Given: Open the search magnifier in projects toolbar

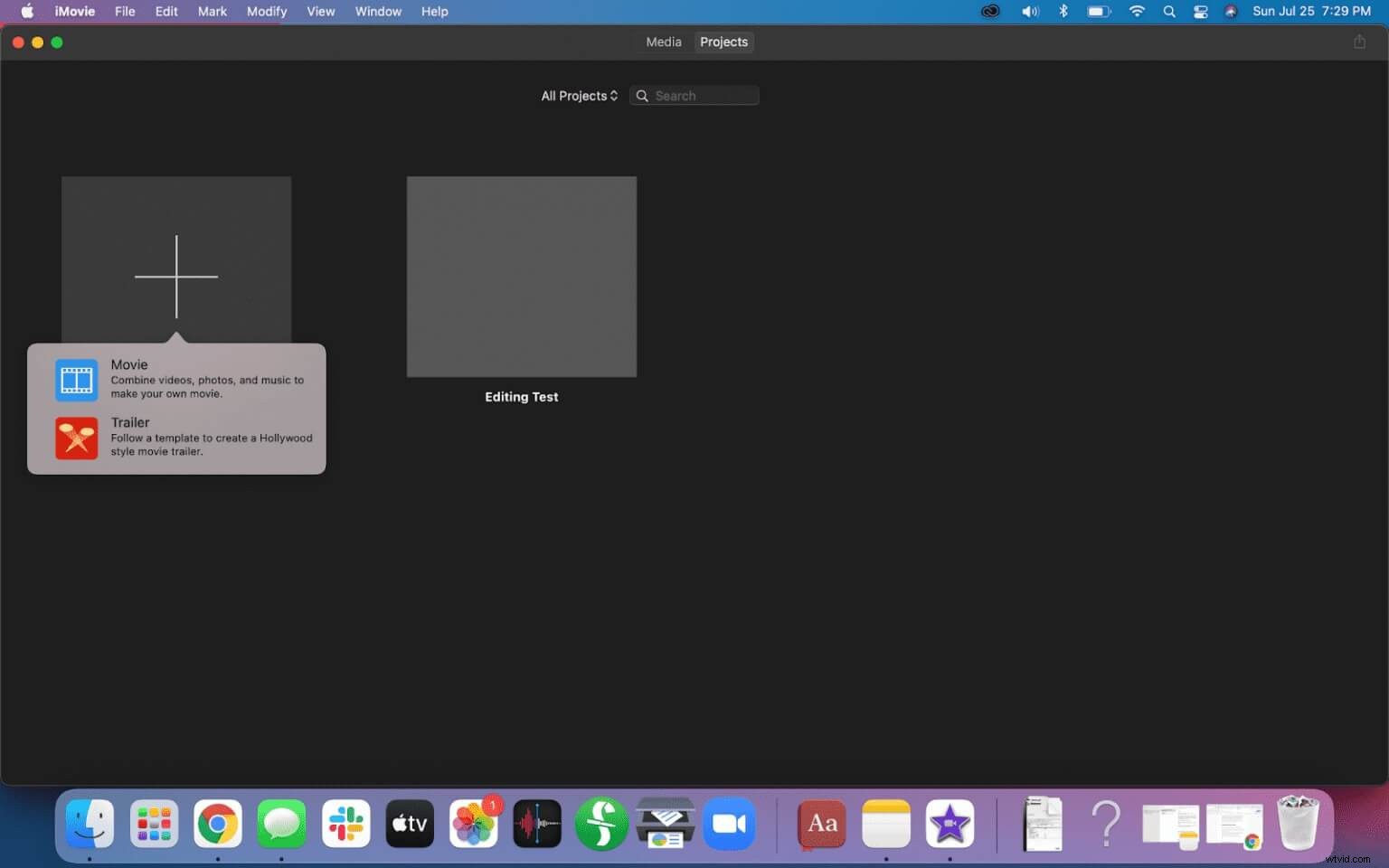Looking at the screenshot, I should (x=642, y=95).
